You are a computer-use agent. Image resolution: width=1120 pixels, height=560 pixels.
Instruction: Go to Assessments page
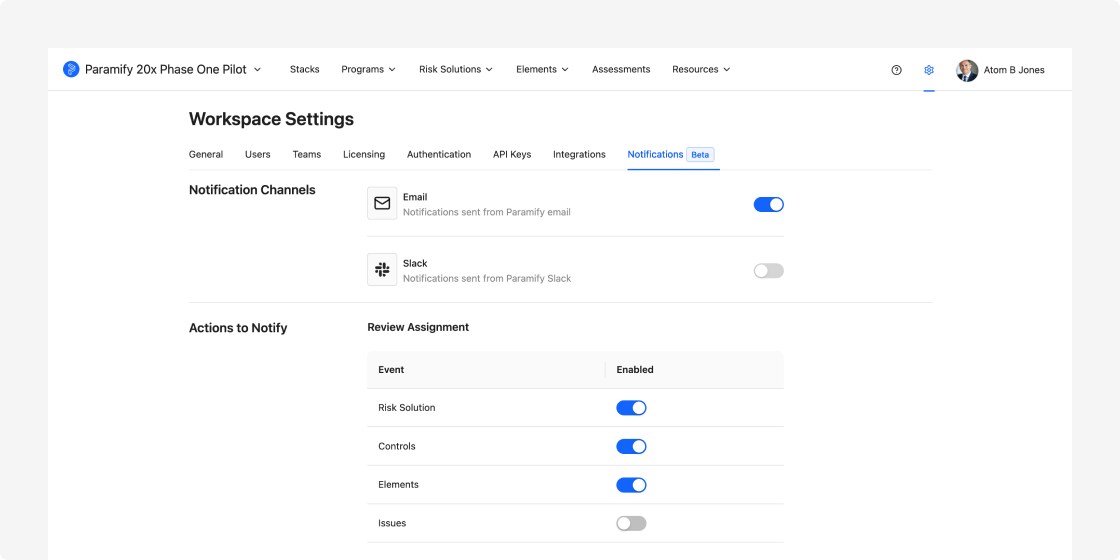click(x=621, y=69)
